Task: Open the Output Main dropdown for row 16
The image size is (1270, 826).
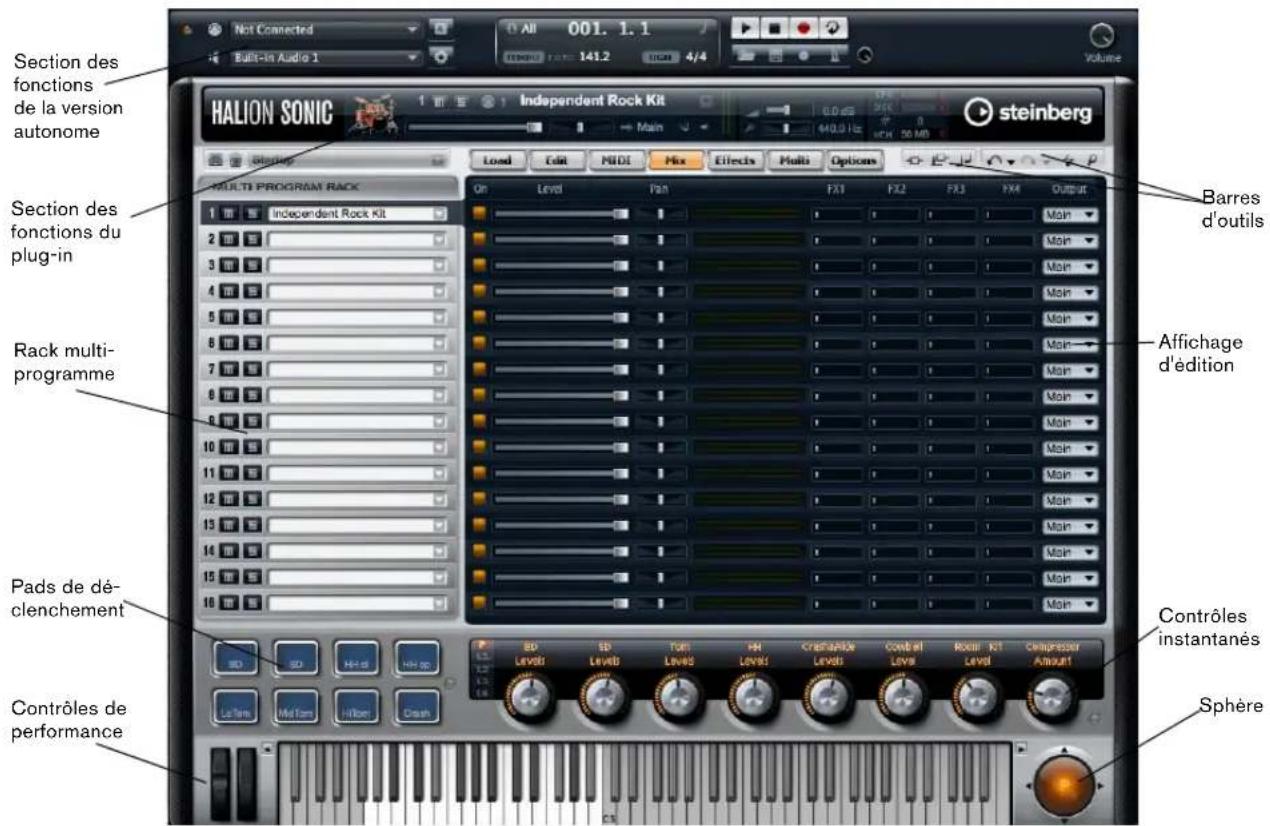Action: [x=1069, y=603]
